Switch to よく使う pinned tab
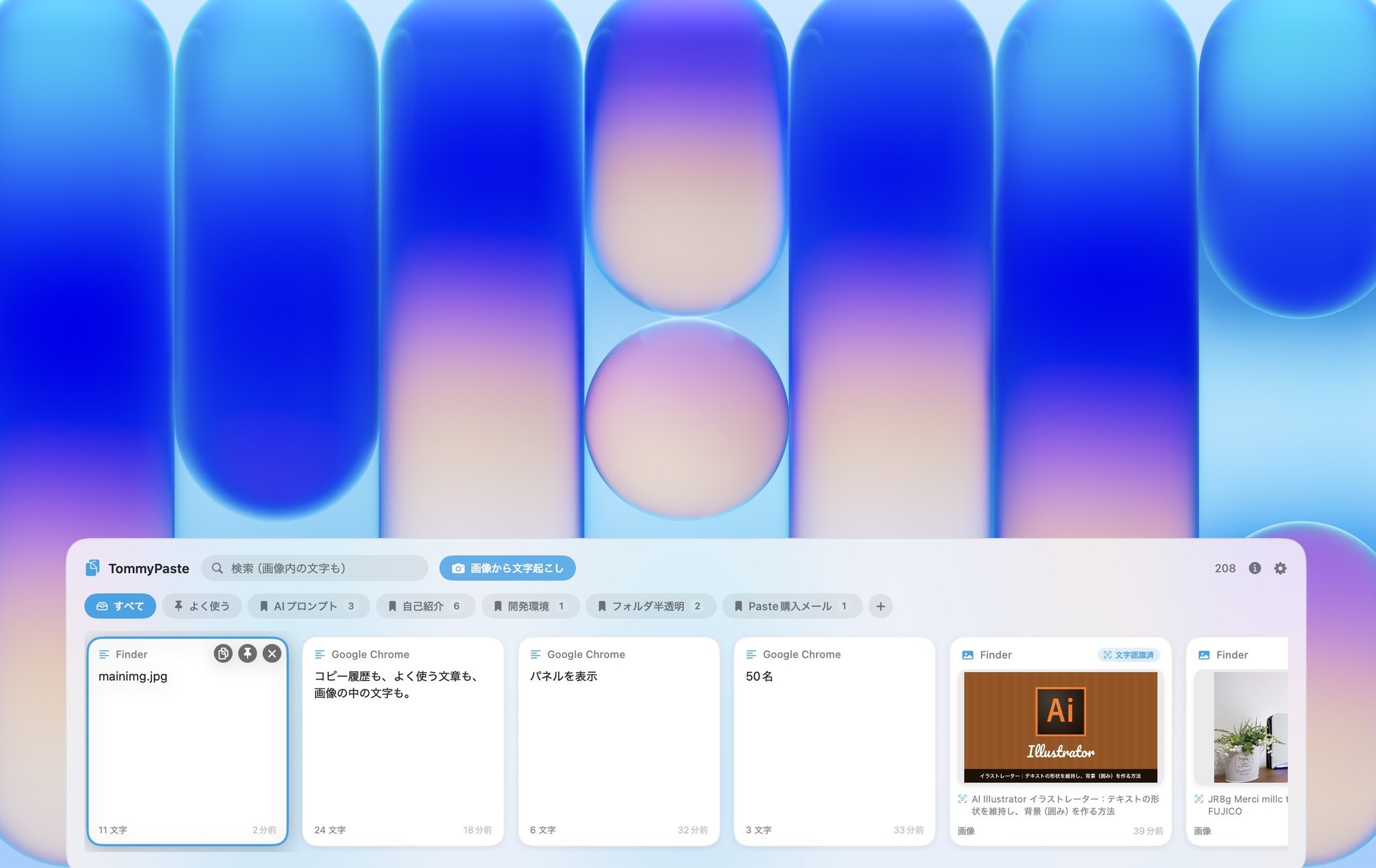Viewport: 1376px width, 868px height. [x=202, y=606]
